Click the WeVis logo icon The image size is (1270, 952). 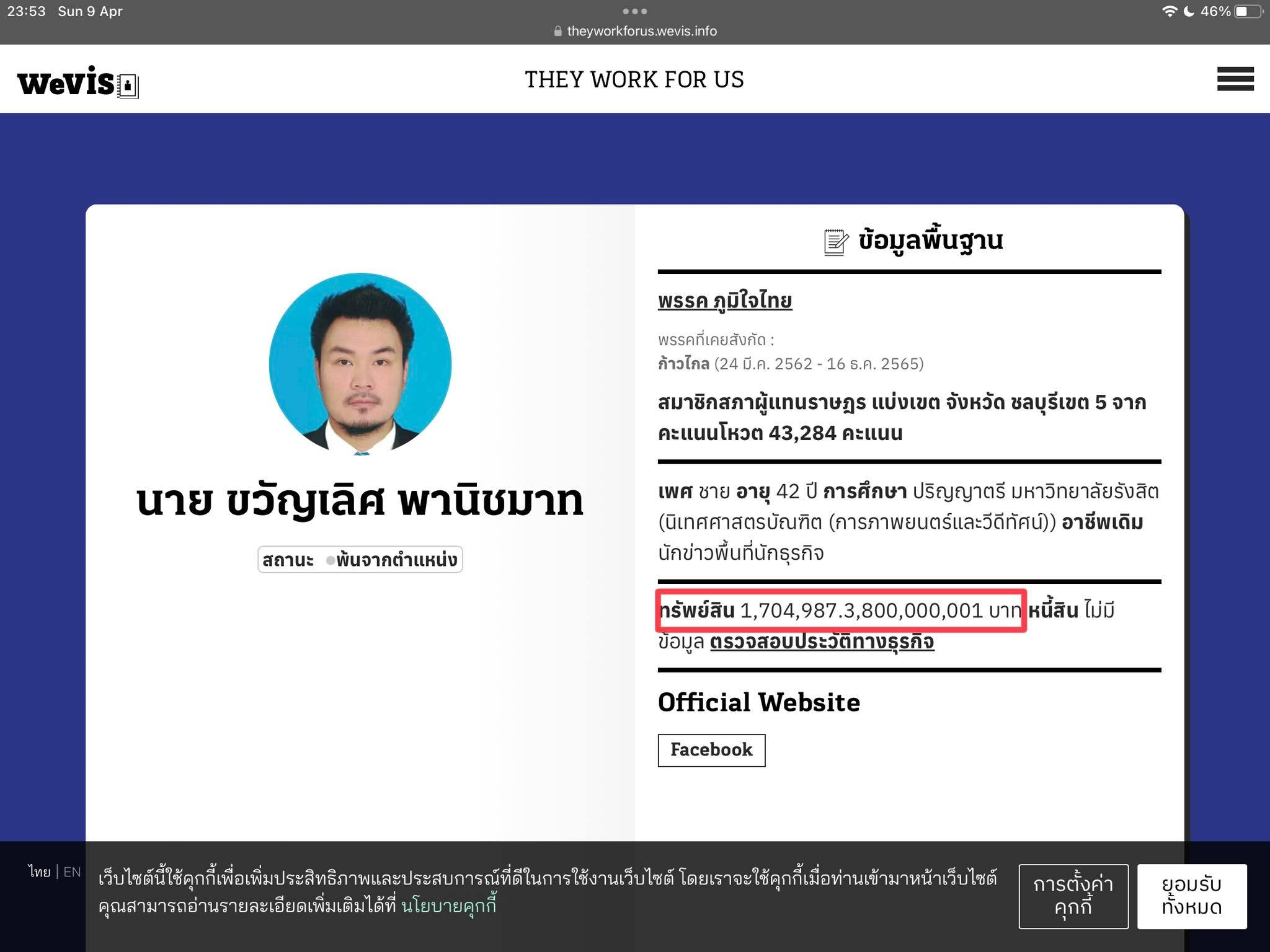[77, 82]
